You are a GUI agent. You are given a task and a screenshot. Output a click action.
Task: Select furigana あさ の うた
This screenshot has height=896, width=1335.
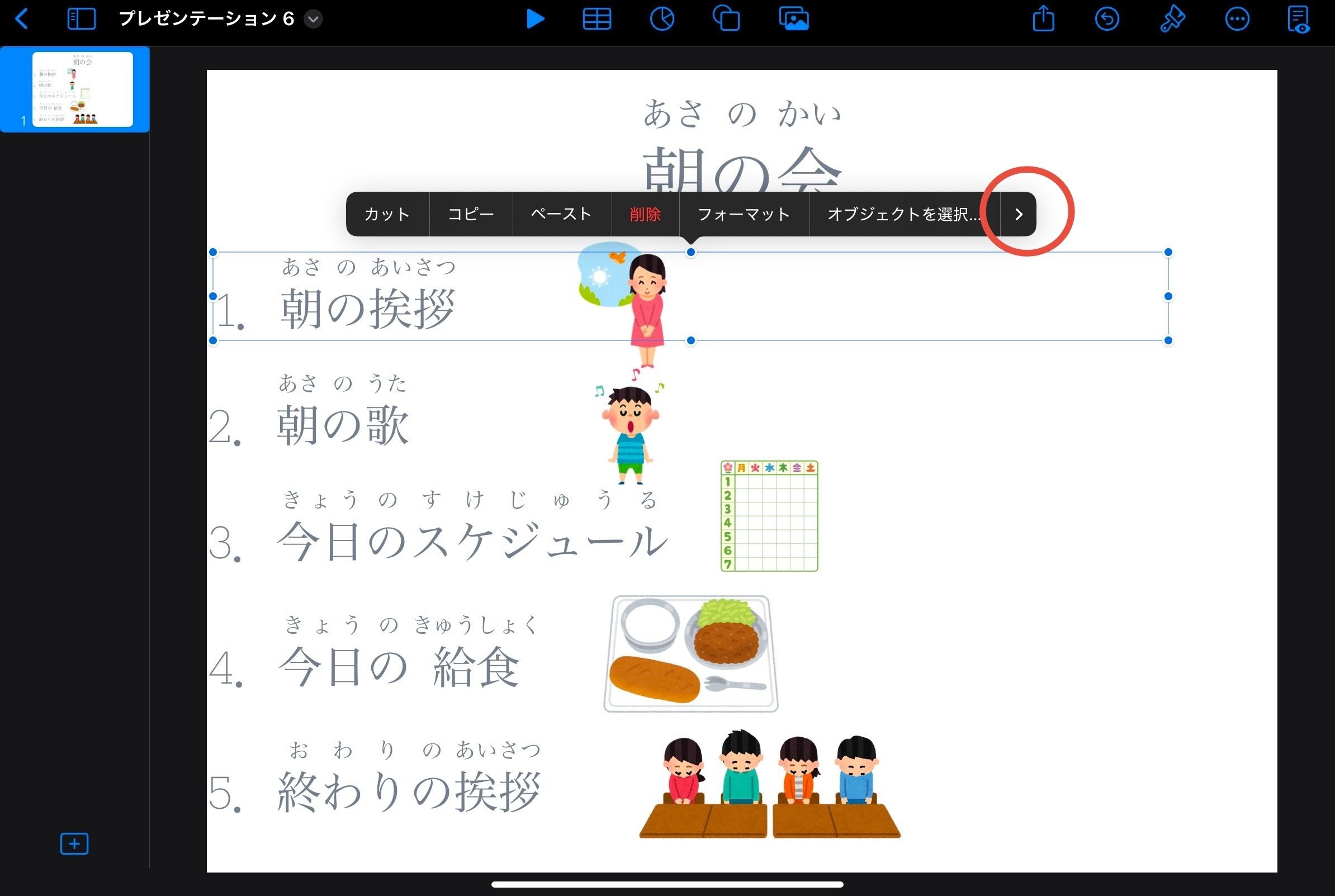[342, 383]
